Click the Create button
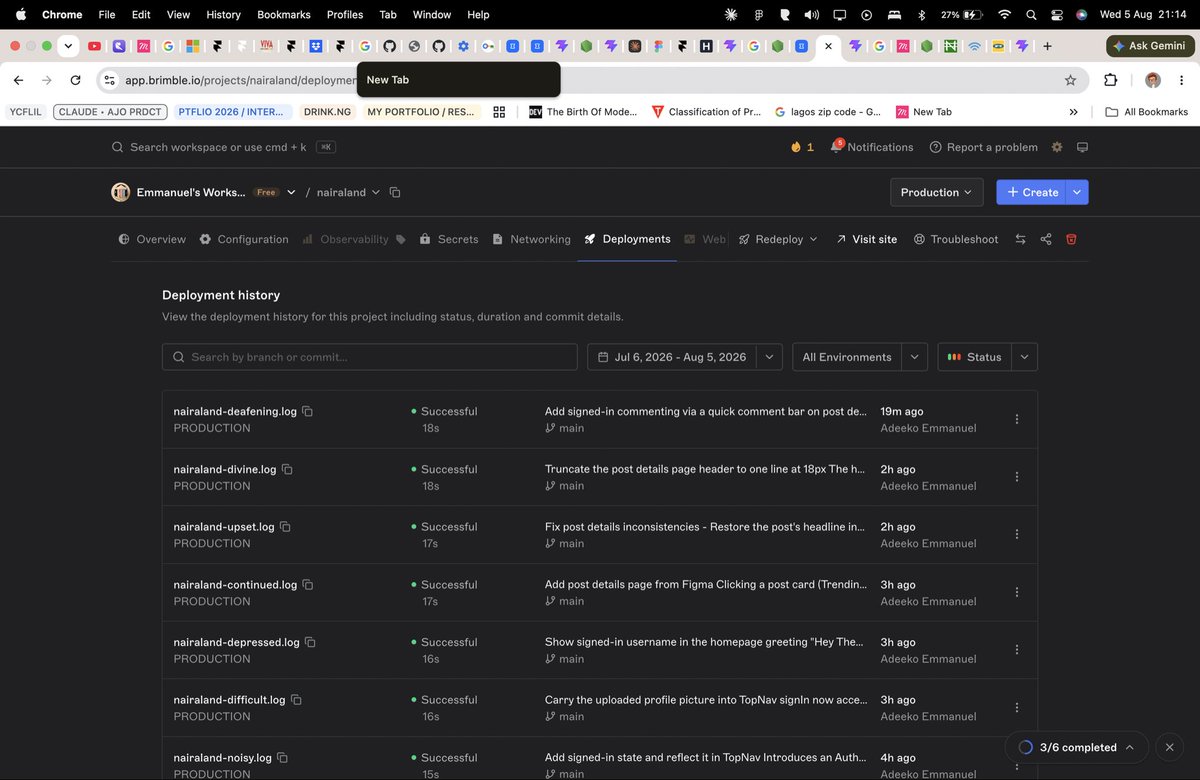 coord(1031,192)
